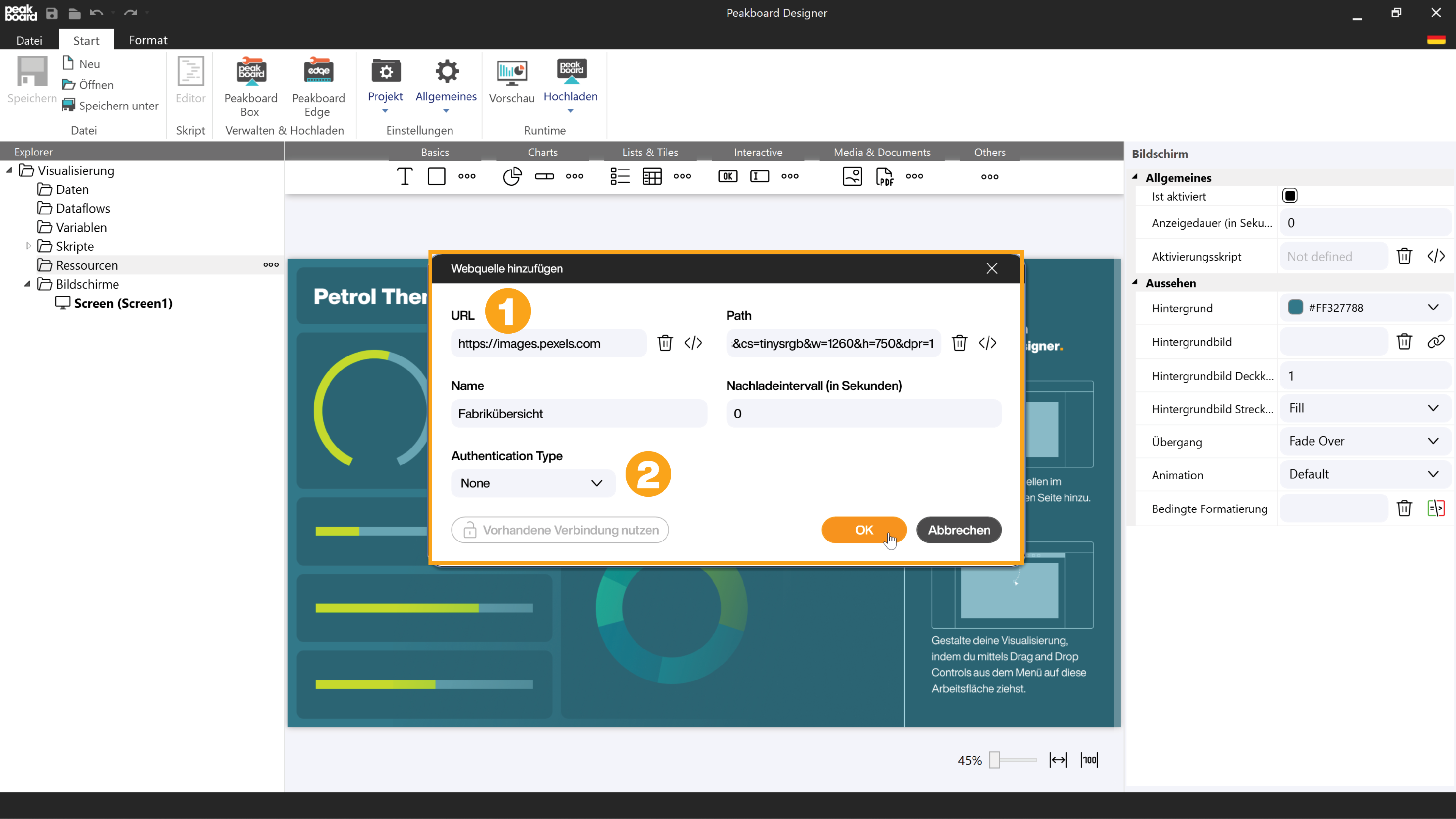
Task: Click the Name input field
Action: coord(579,414)
